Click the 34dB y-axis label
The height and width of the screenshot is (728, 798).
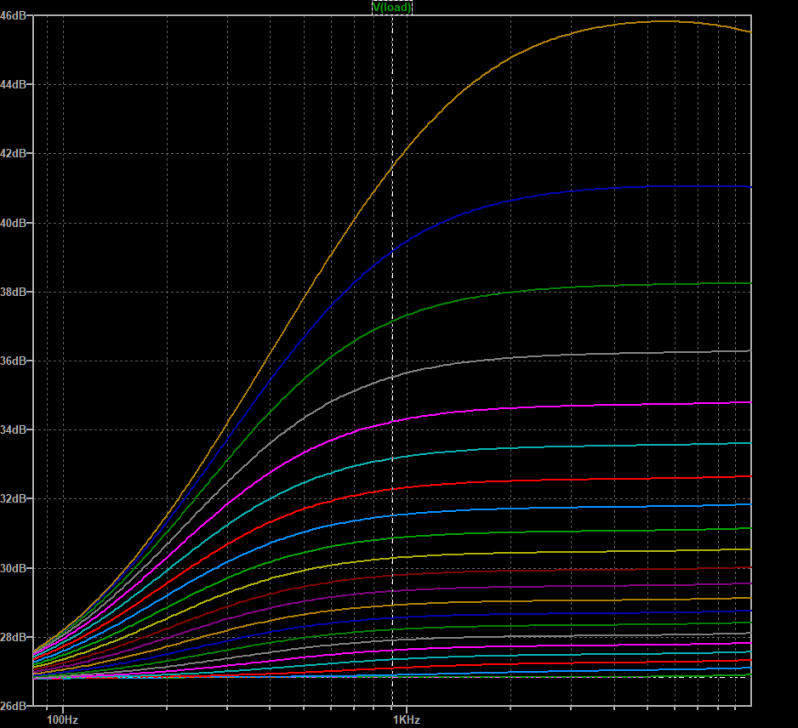[x=16, y=430]
